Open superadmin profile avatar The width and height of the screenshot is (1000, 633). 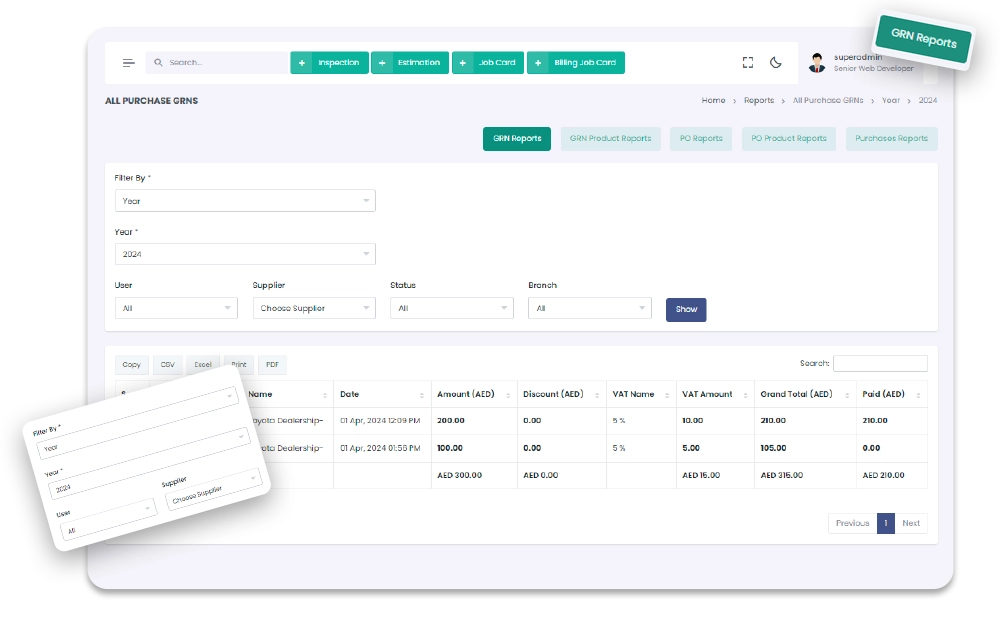817,62
